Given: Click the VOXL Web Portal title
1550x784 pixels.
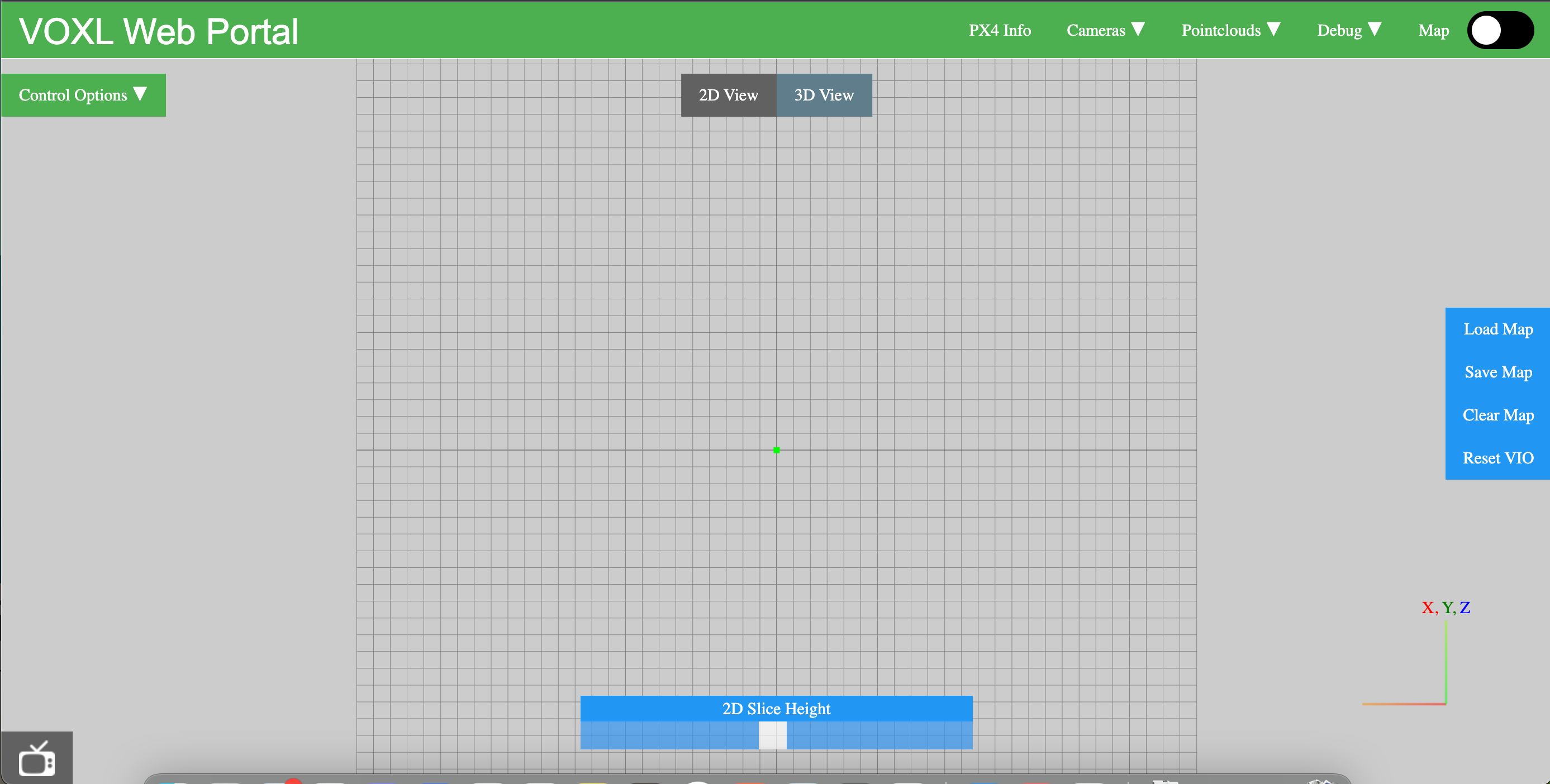Looking at the screenshot, I should (x=158, y=31).
